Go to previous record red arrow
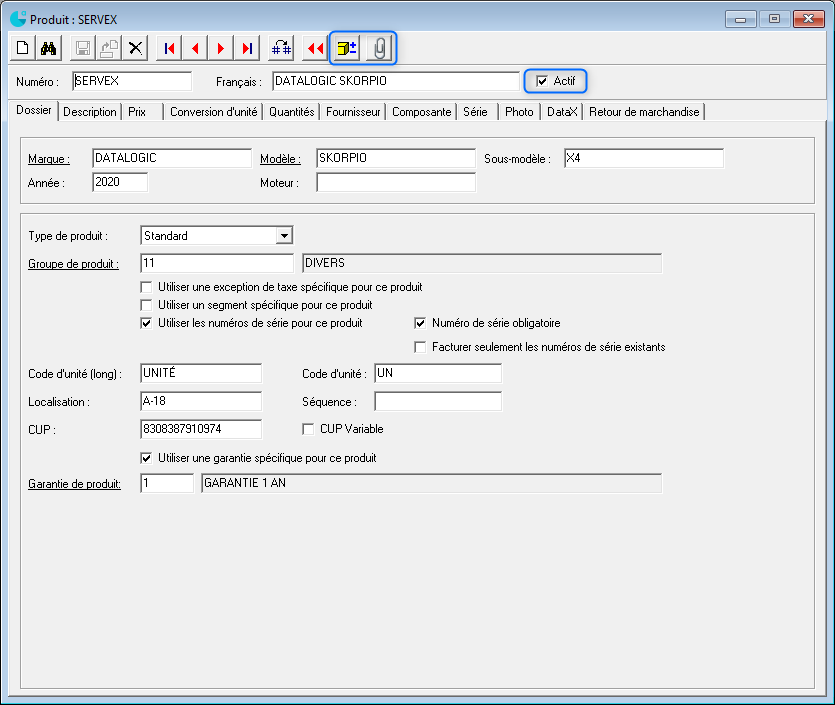The width and height of the screenshot is (835, 705). [x=195, y=48]
